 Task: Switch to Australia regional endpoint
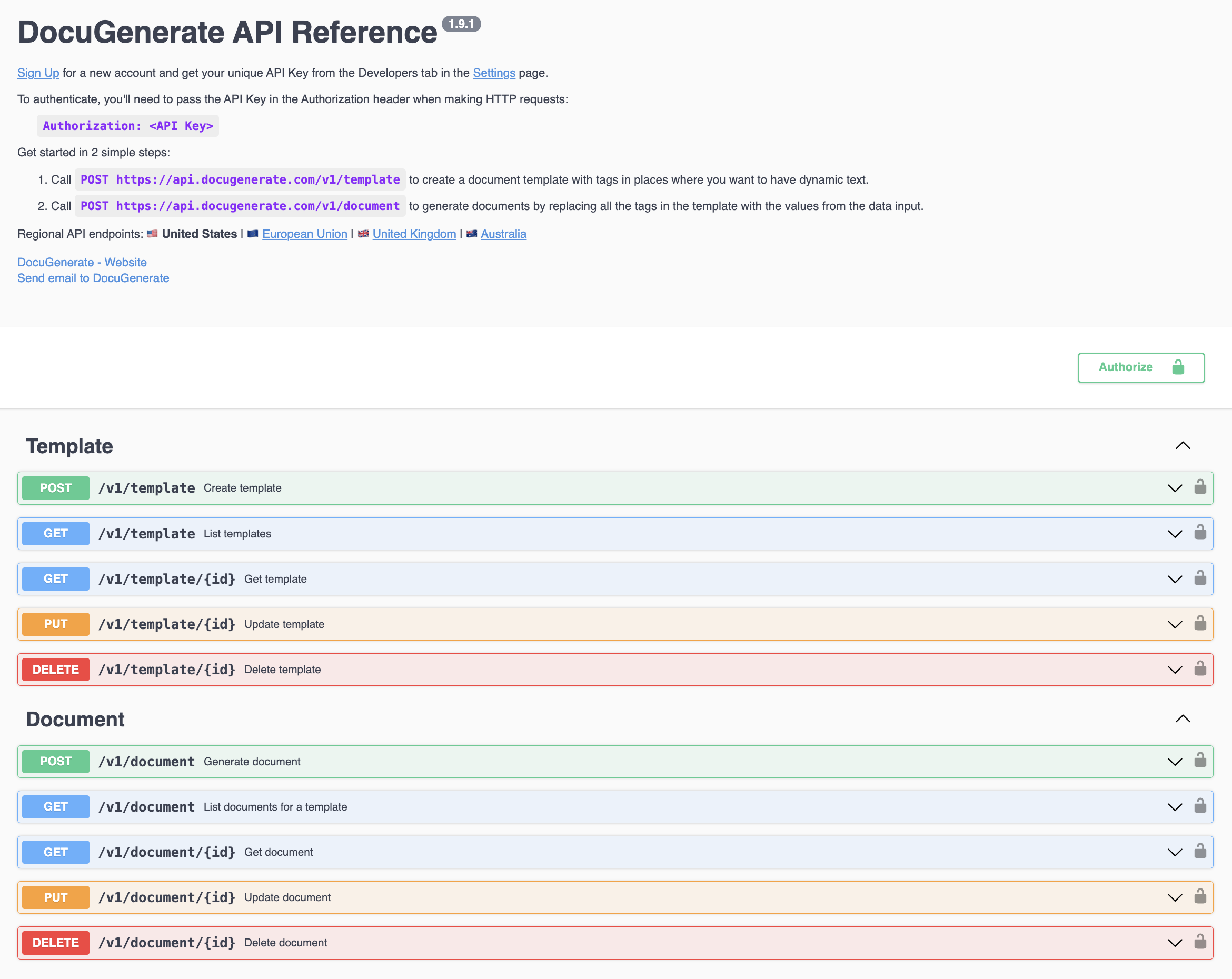(x=503, y=234)
